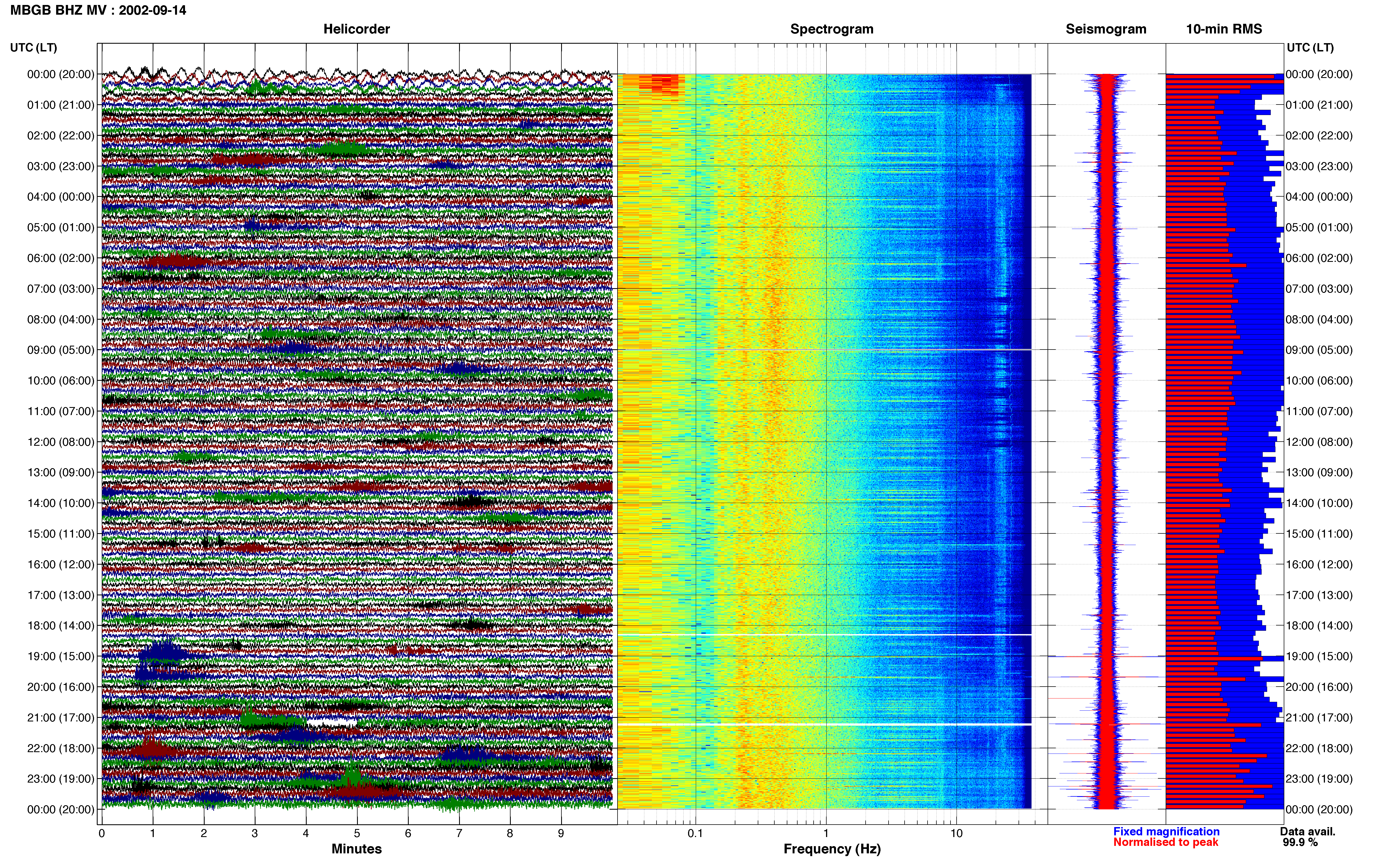1388x868 pixels.
Task: Click the left '01:00 (21:00)' time label
Action: tap(61, 105)
